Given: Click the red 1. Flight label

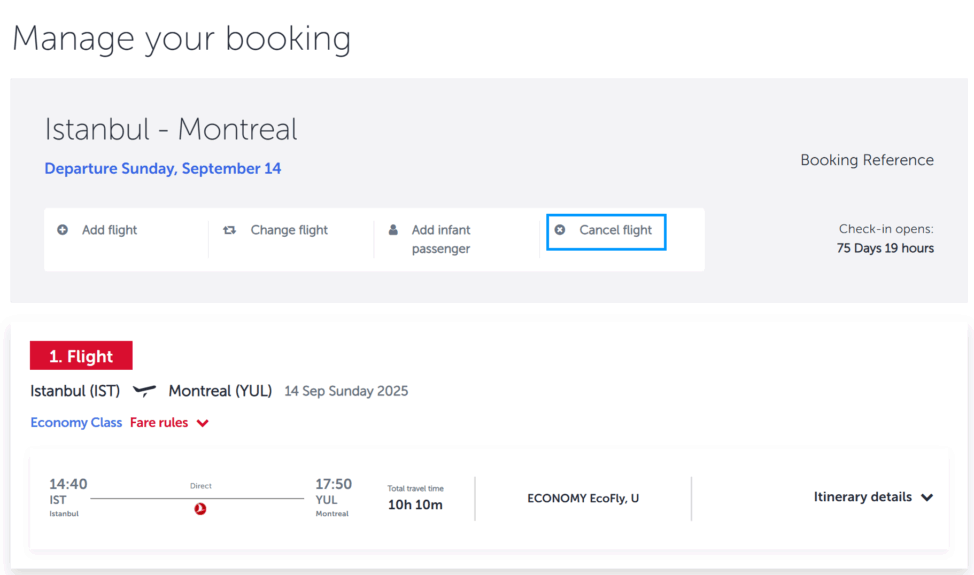Looking at the screenshot, I should (81, 355).
